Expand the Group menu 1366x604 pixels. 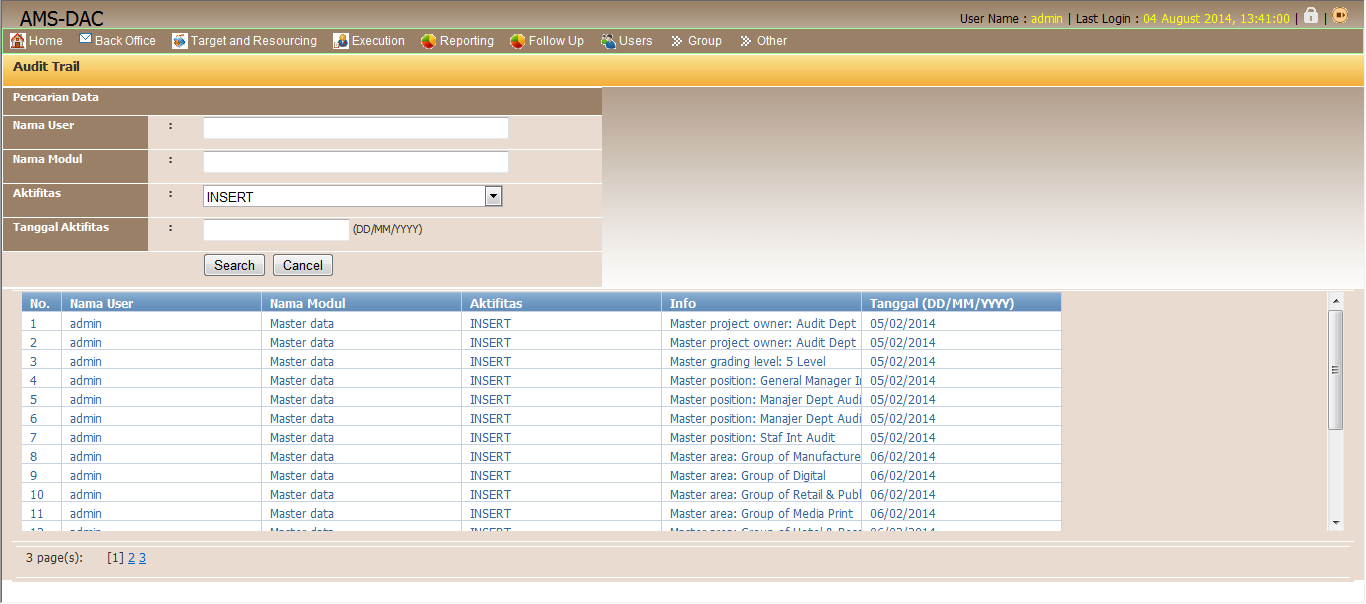(704, 41)
